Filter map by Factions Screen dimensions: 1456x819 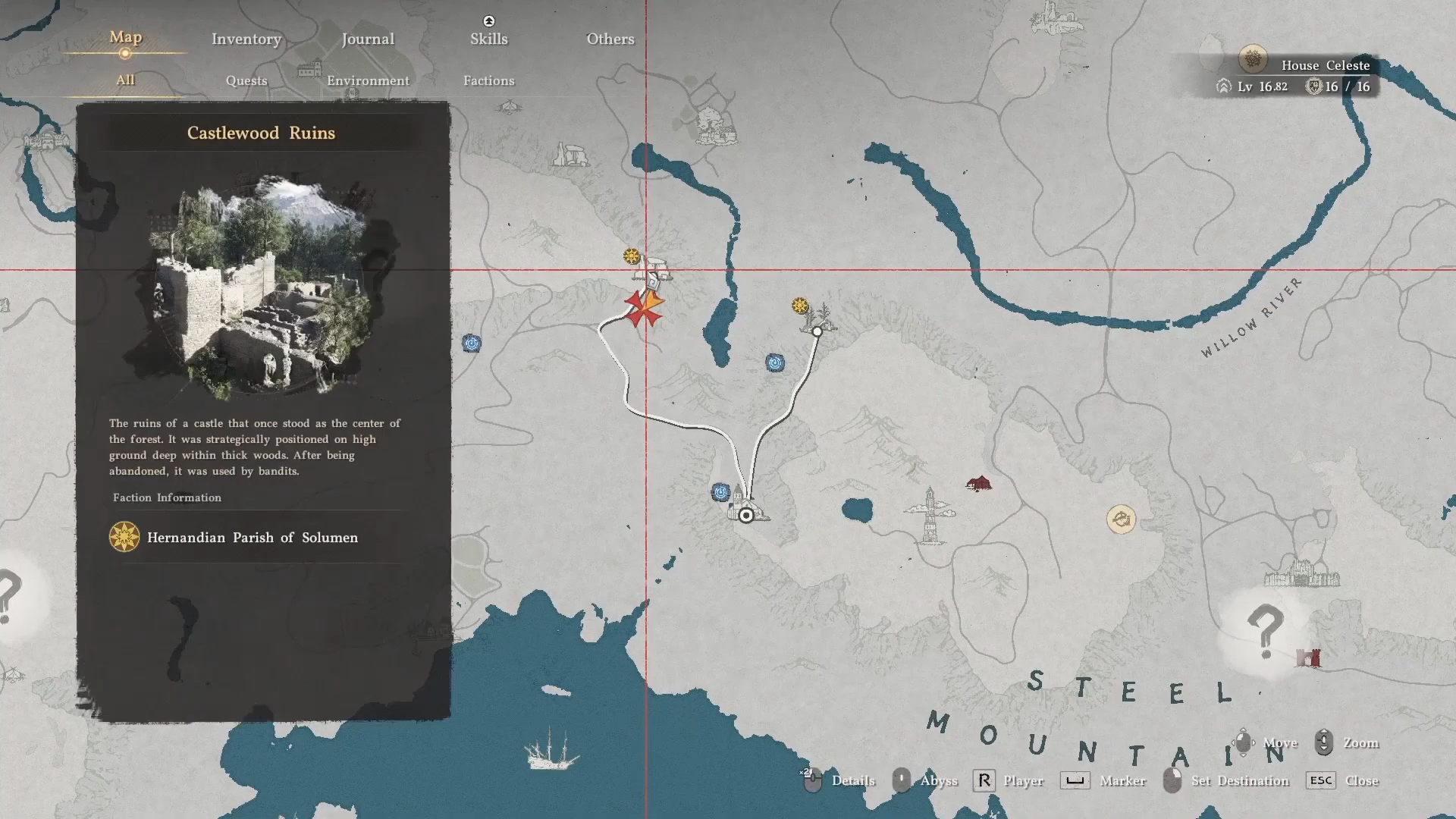[488, 80]
